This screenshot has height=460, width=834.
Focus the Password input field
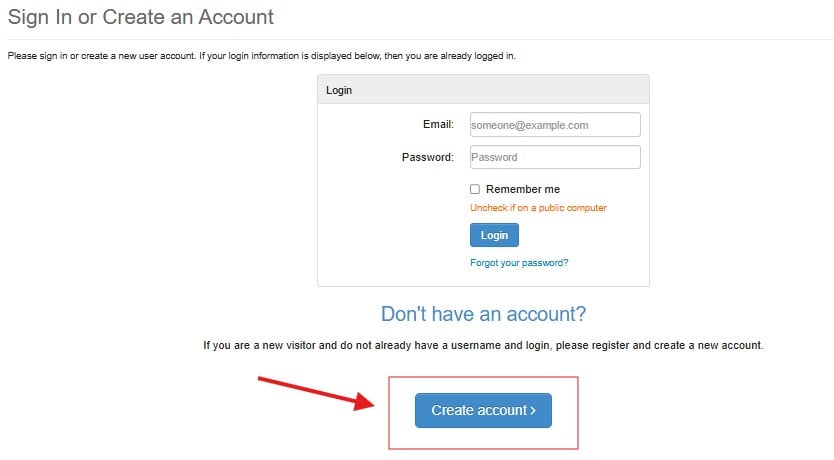[x=554, y=157]
